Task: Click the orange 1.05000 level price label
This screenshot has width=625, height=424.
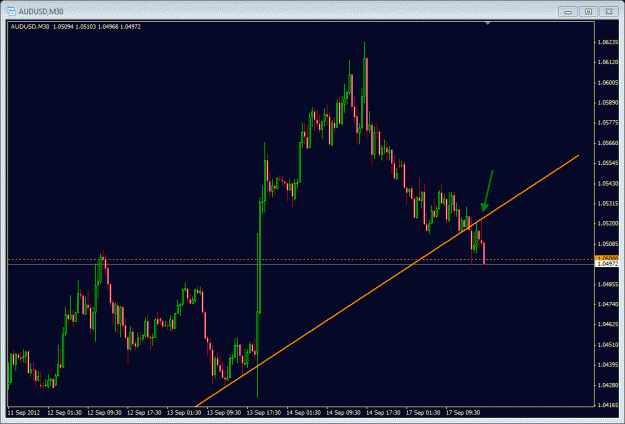Action: pos(607,259)
